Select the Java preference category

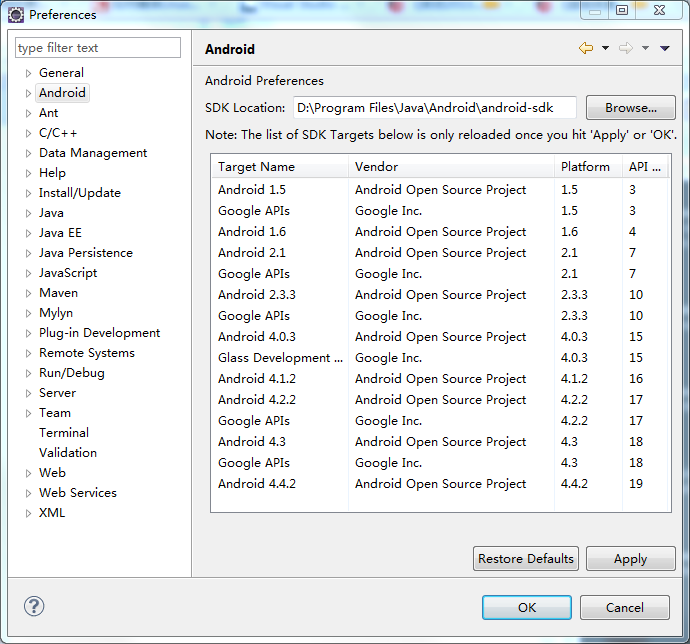click(51, 213)
